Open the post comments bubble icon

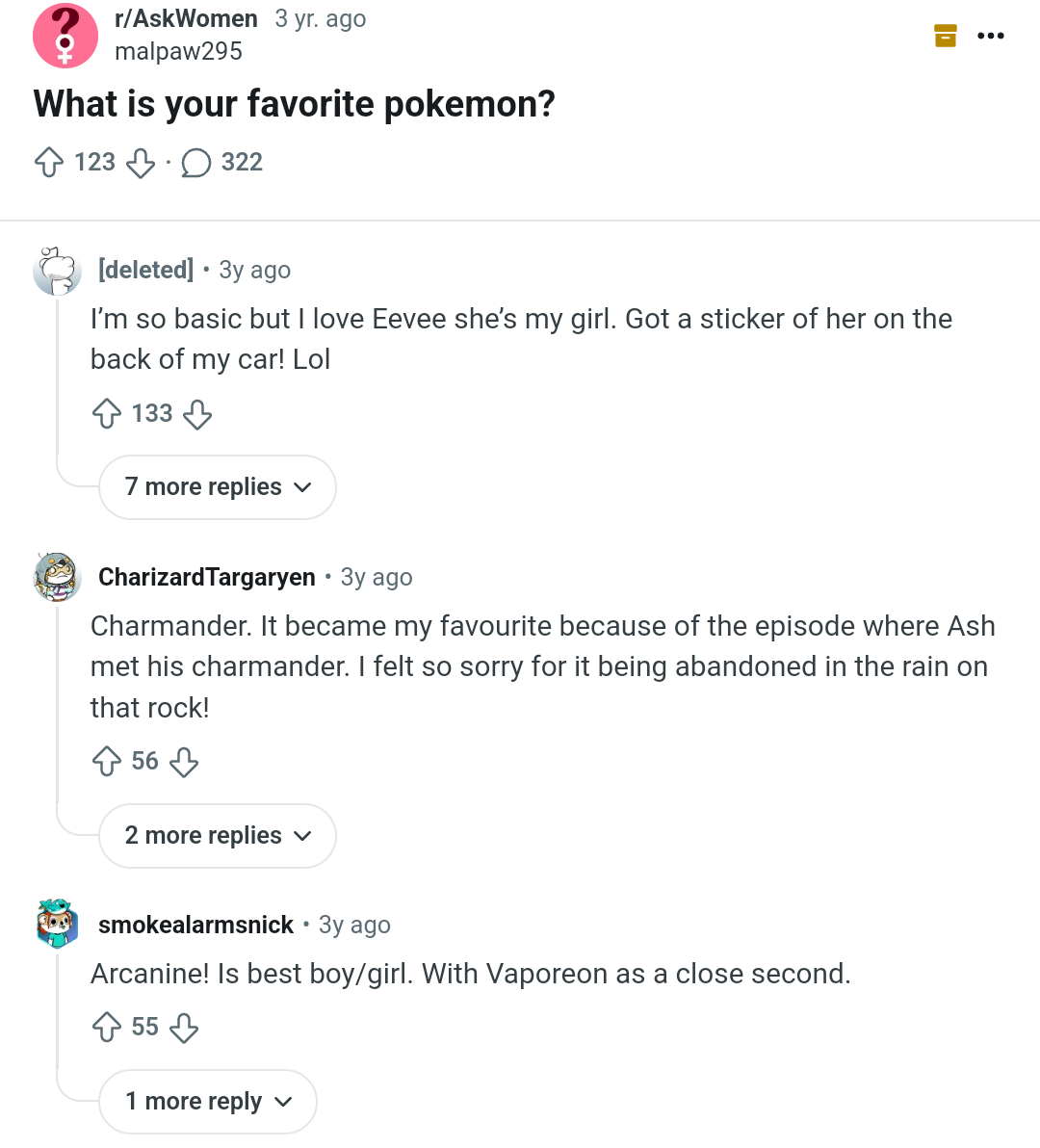click(196, 163)
